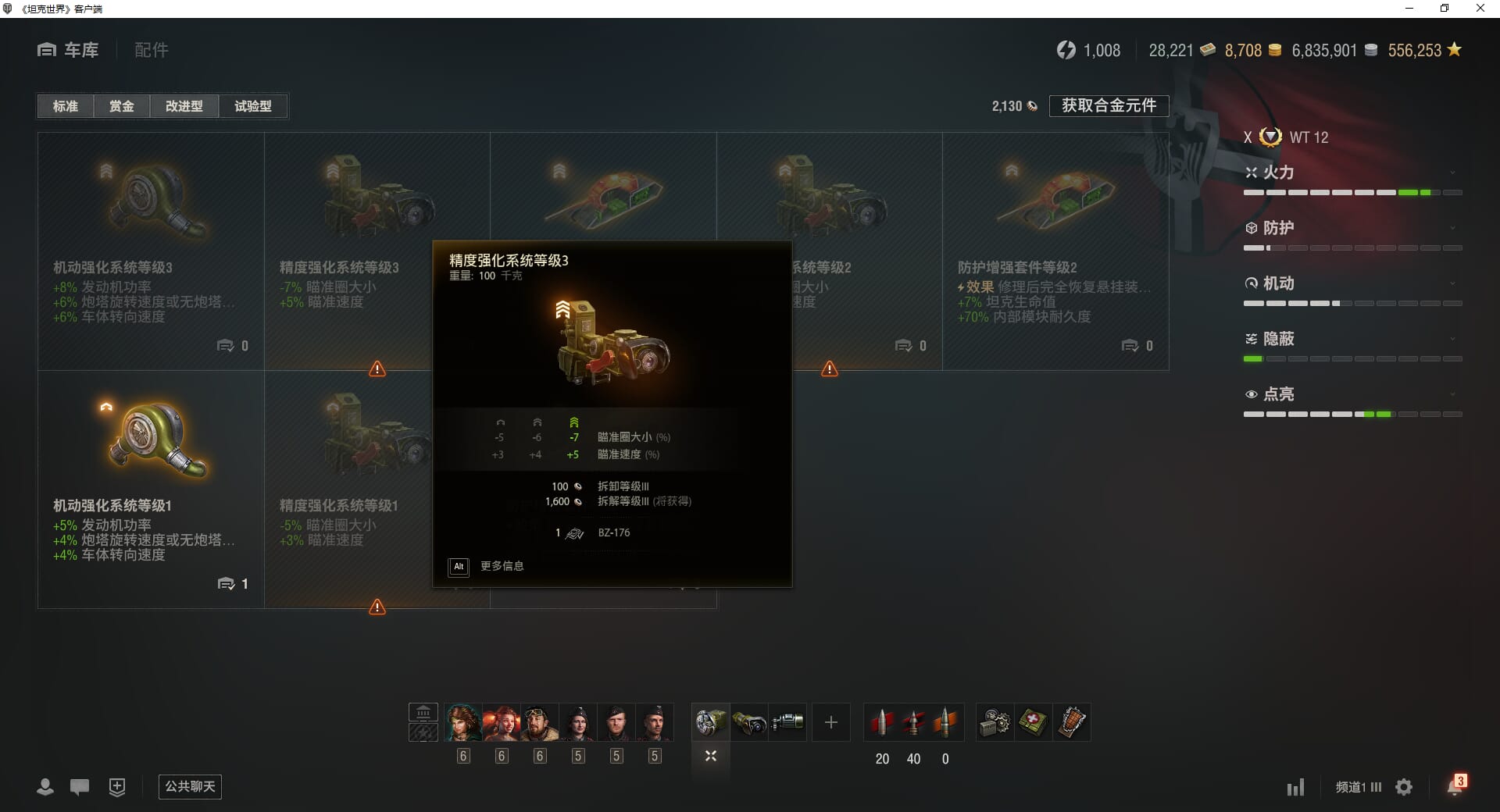Select the first aid kit consumable
The width and height of the screenshot is (1500, 812).
[x=1033, y=722]
